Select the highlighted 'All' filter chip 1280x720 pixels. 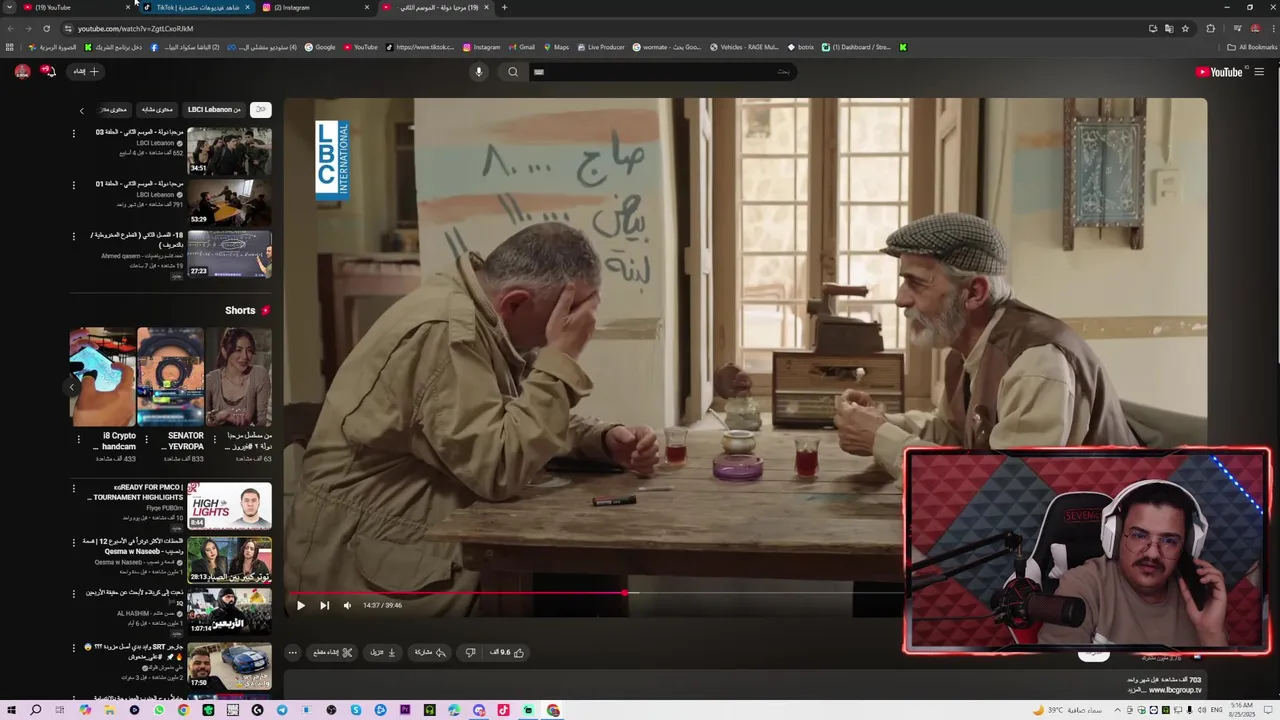pyautogui.click(x=260, y=110)
